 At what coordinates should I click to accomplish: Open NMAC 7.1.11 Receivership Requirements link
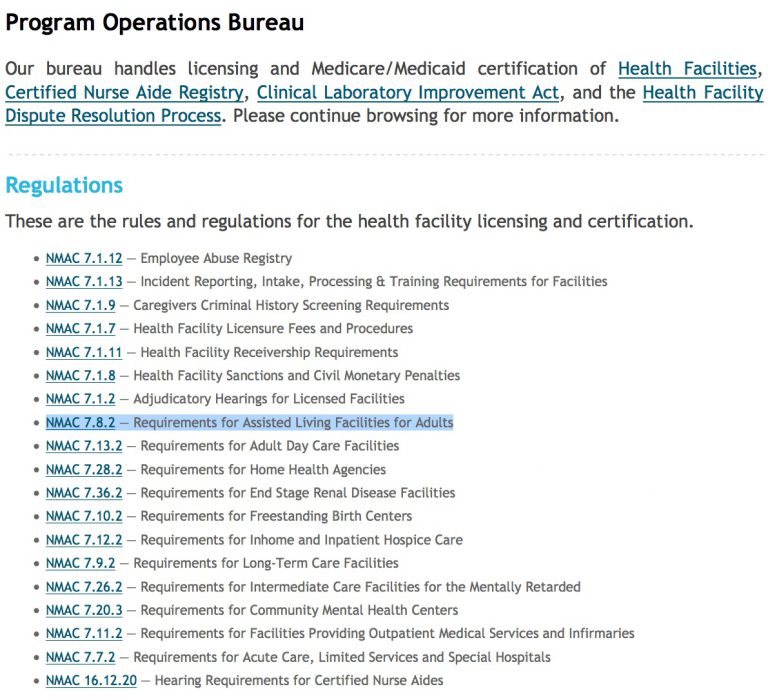(84, 352)
